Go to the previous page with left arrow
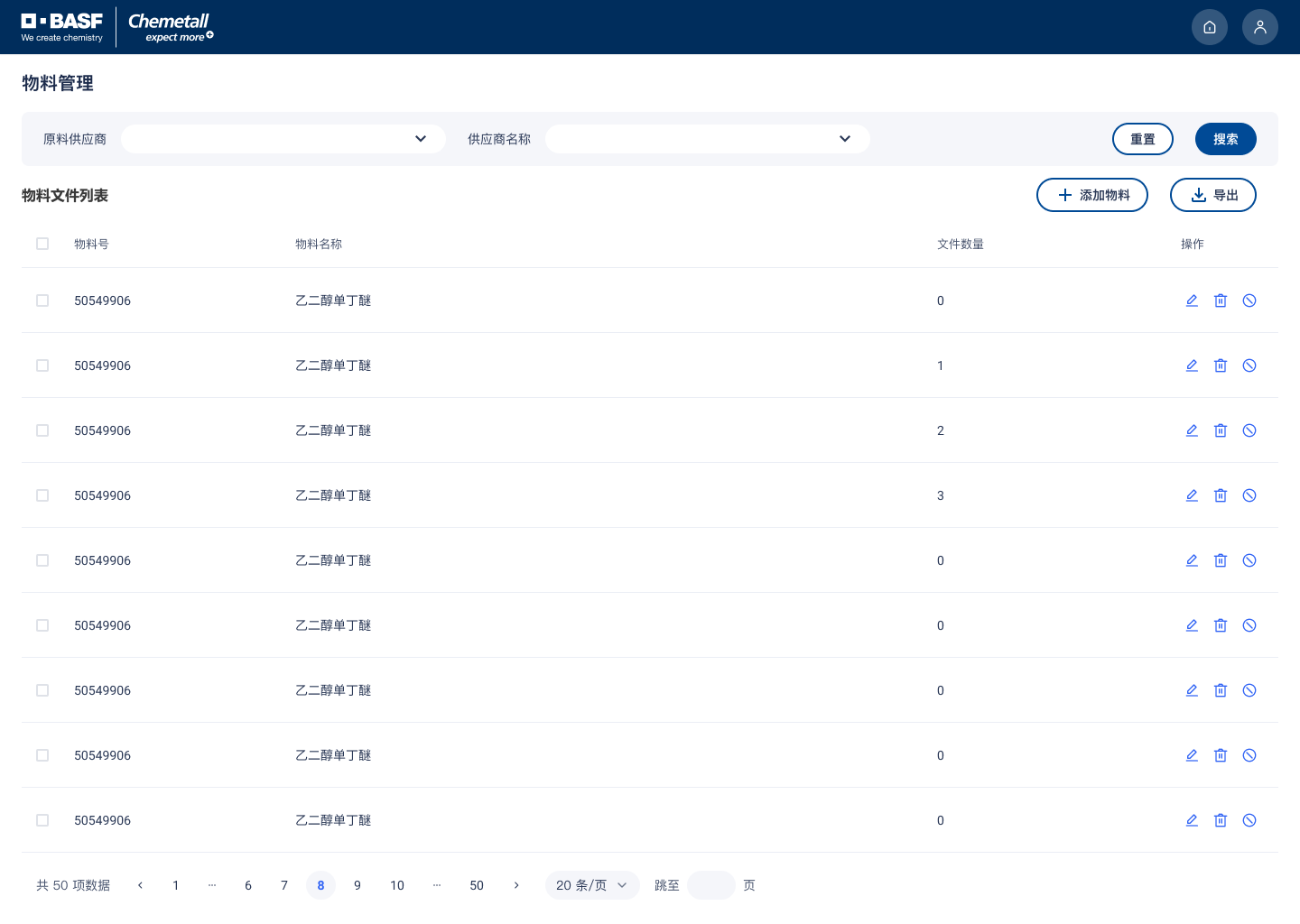The height and width of the screenshot is (924, 1300). click(x=140, y=885)
